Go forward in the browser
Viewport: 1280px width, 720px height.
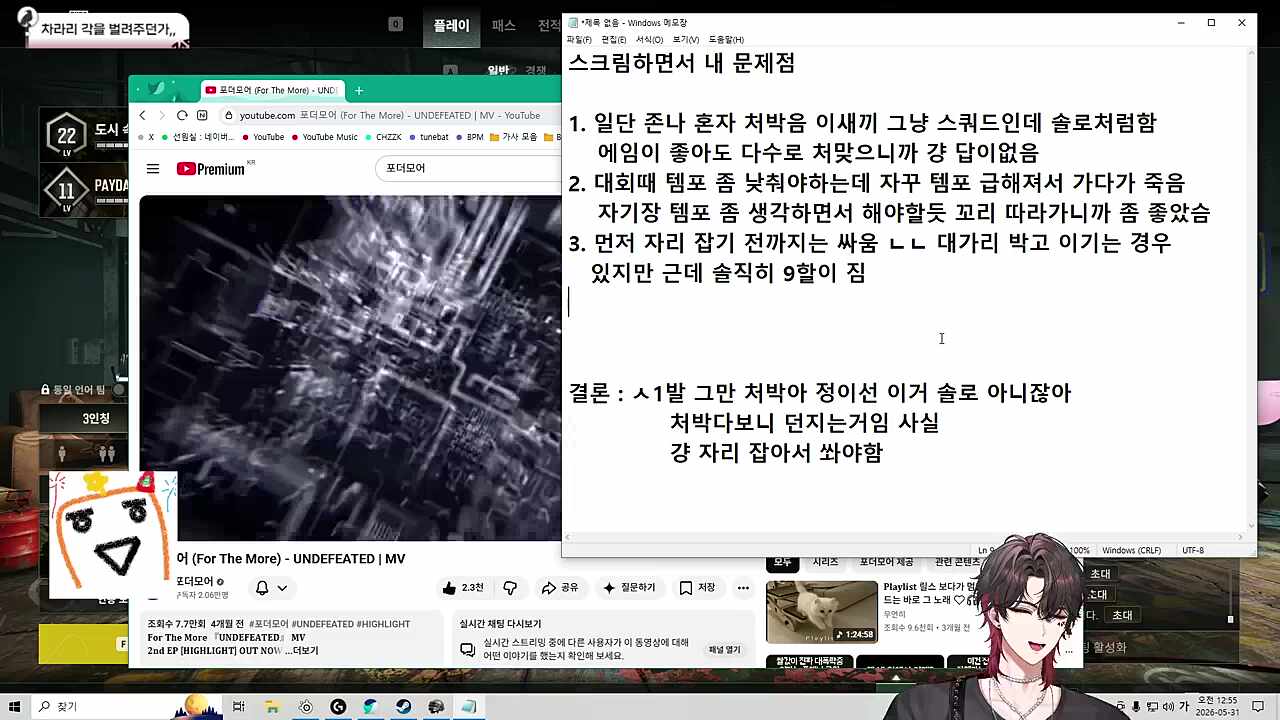point(162,116)
